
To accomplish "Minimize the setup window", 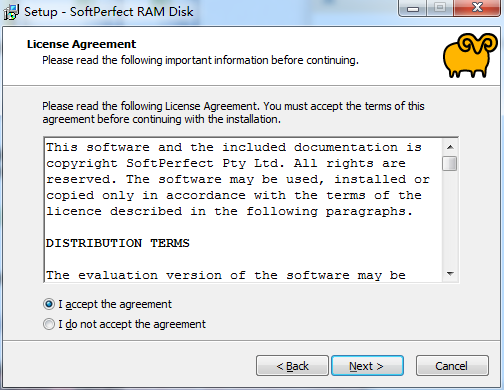I will pyautogui.click(x=413, y=8).
